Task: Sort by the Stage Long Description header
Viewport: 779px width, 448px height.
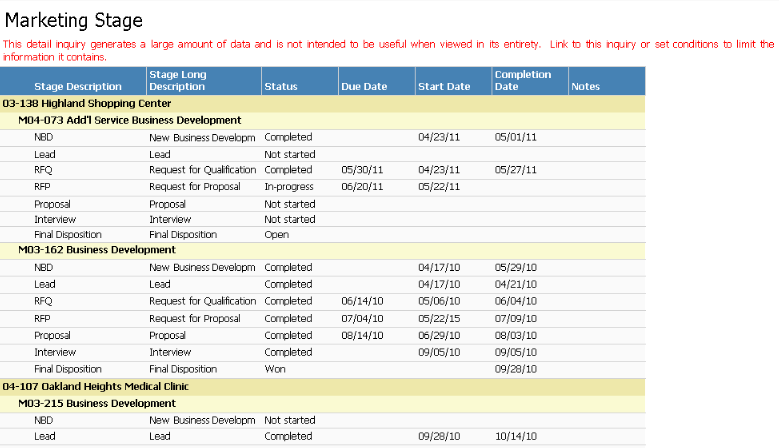Action: click(178, 80)
